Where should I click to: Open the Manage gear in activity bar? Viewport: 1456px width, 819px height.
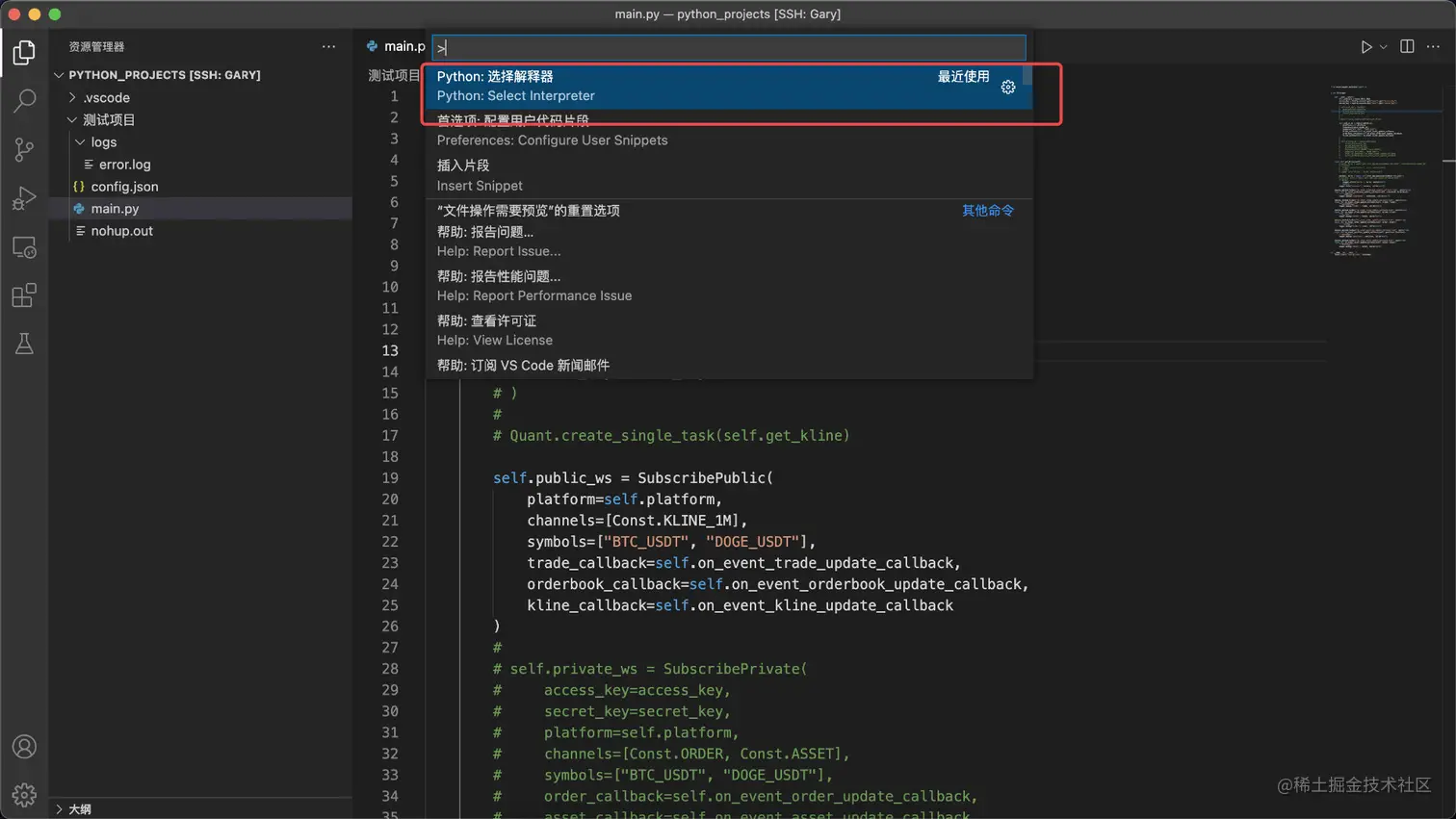[24, 795]
